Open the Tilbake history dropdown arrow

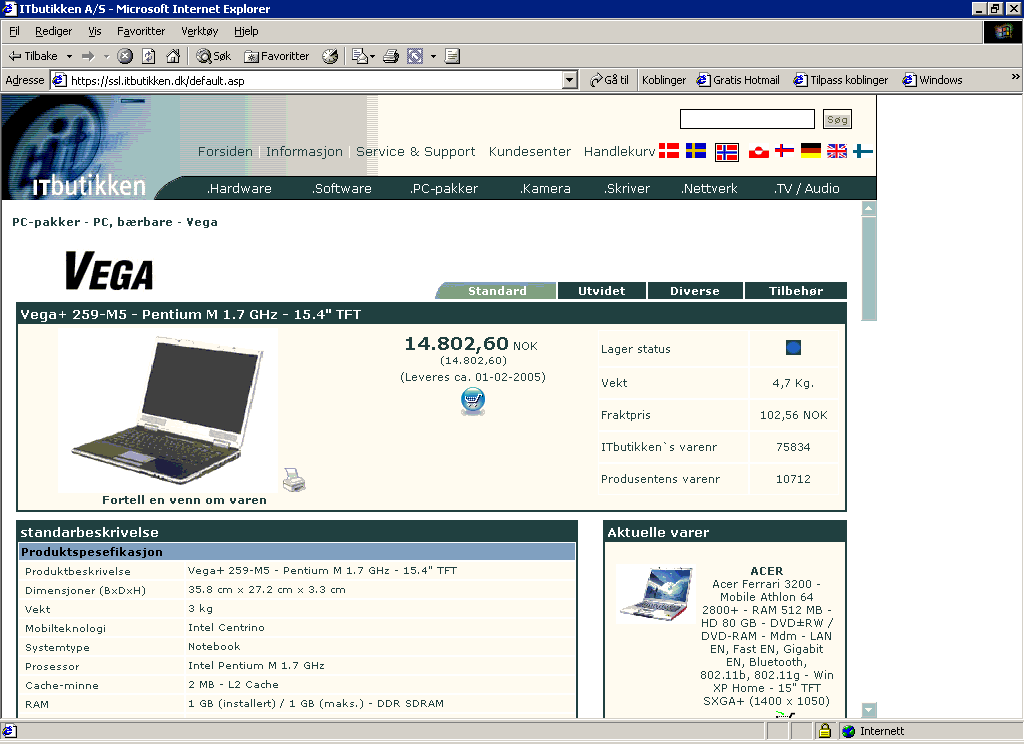69,56
